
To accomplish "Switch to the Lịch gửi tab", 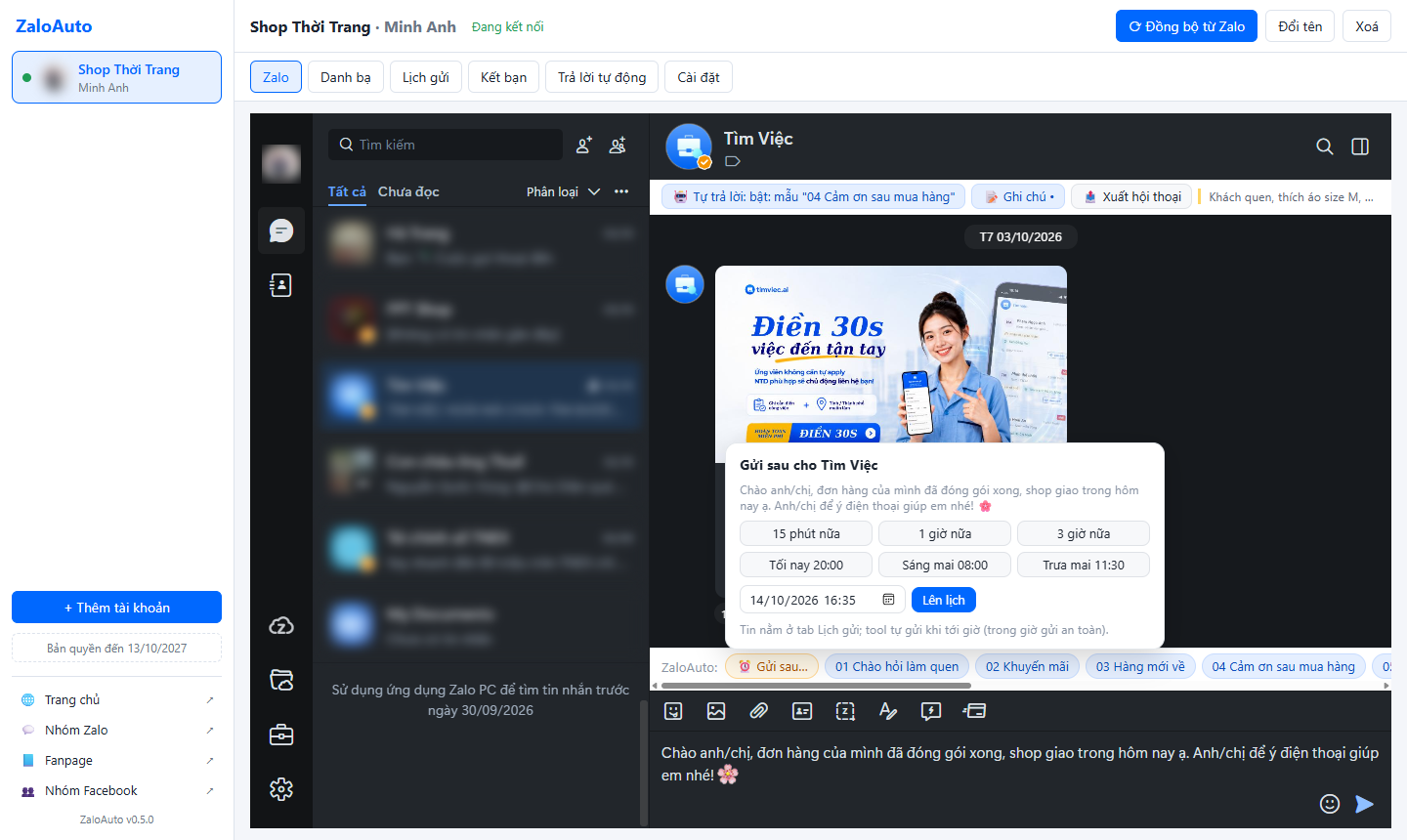I will click(426, 77).
